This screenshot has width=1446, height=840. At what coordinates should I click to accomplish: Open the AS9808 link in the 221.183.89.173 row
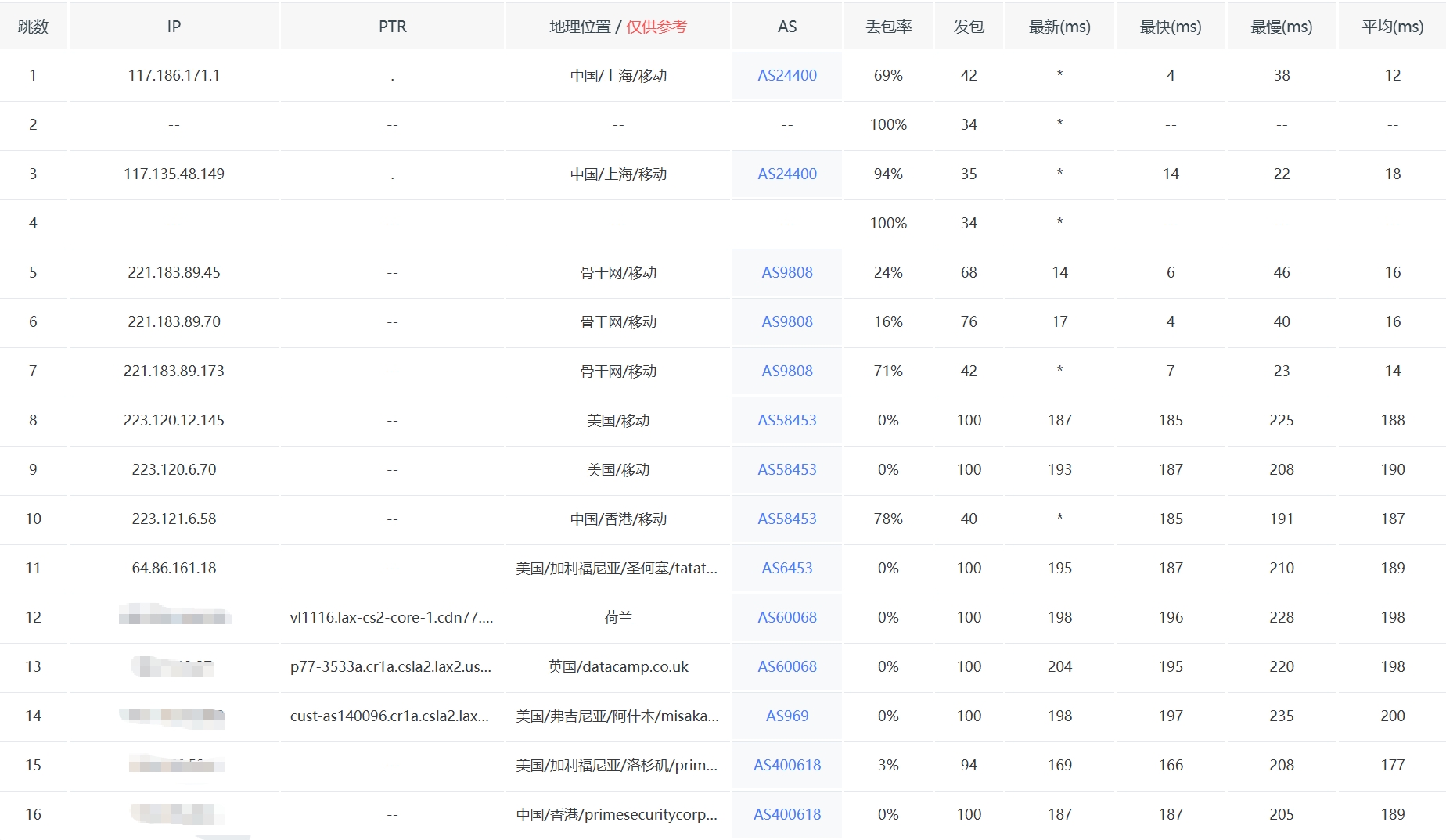[x=787, y=371]
